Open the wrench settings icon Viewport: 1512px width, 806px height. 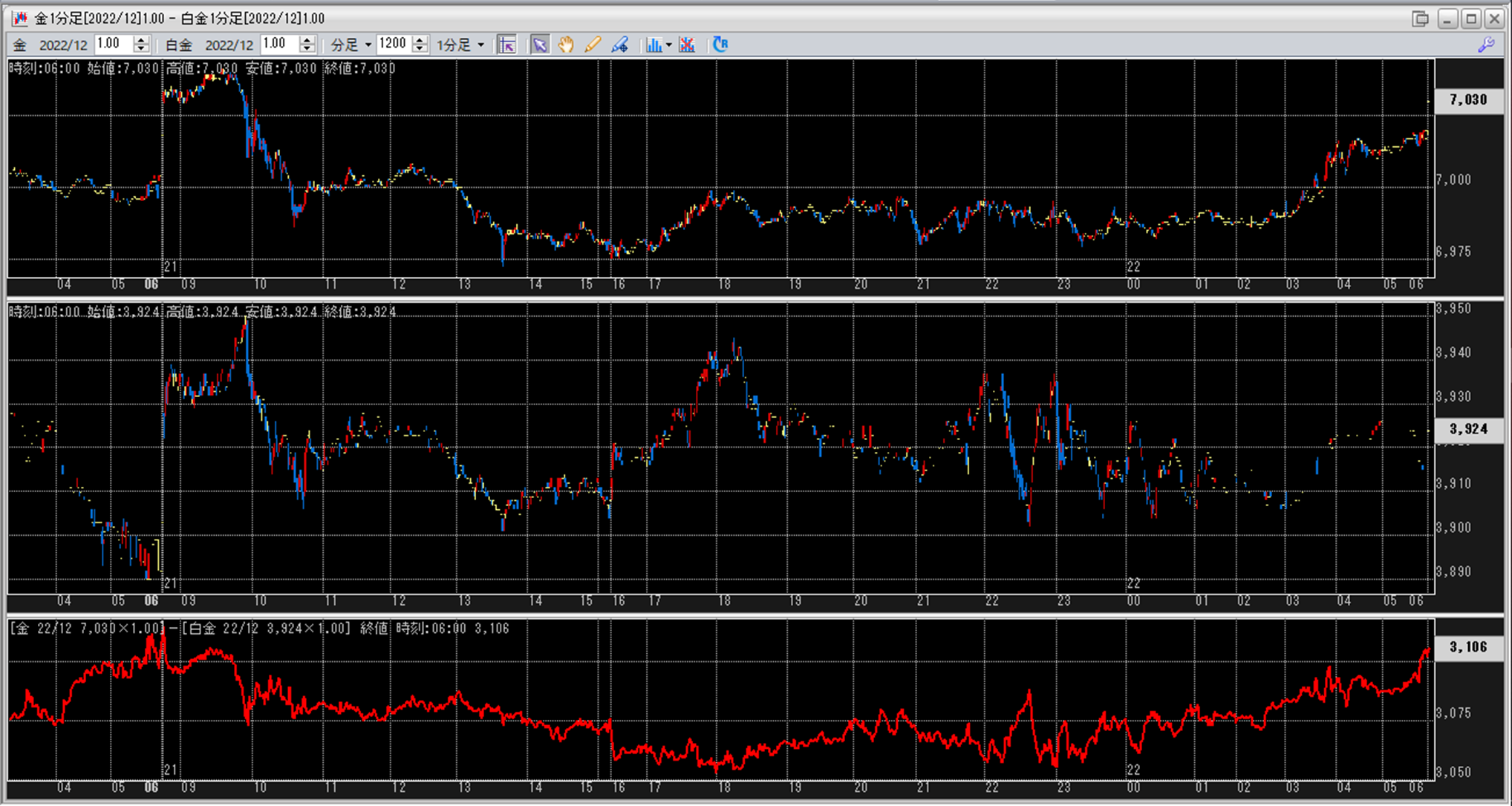point(1486,45)
